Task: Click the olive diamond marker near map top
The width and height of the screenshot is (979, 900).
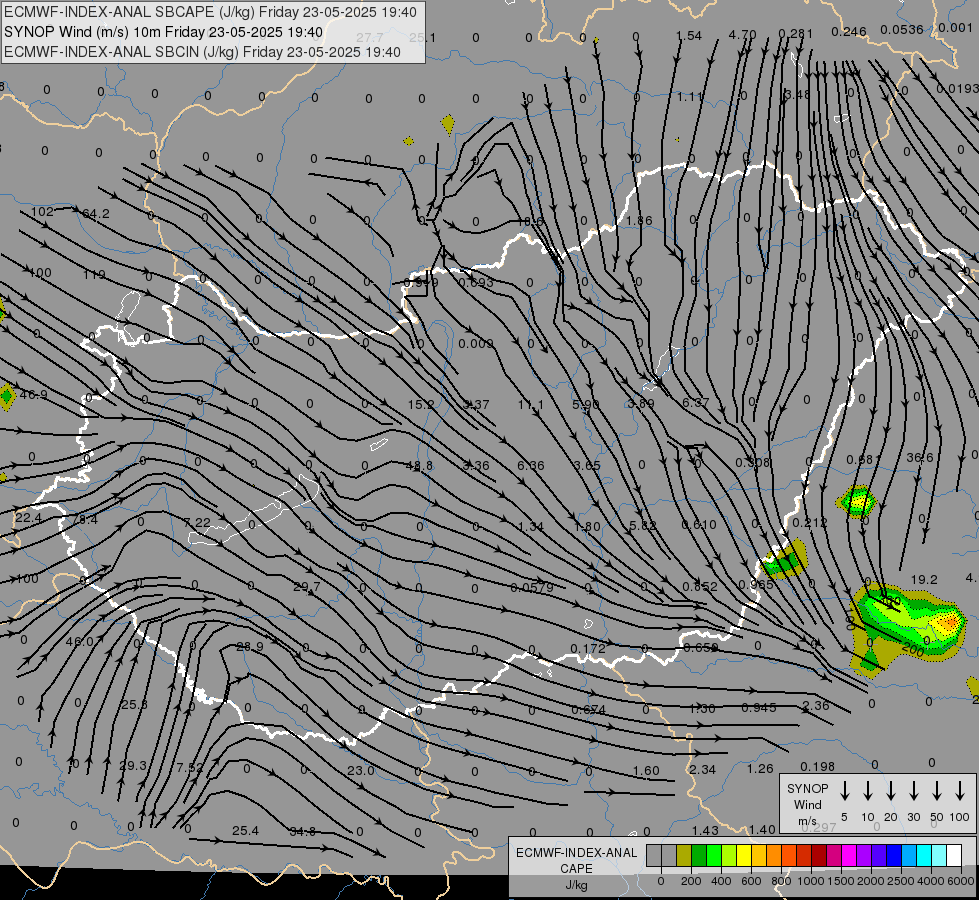Action: [x=448, y=124]
